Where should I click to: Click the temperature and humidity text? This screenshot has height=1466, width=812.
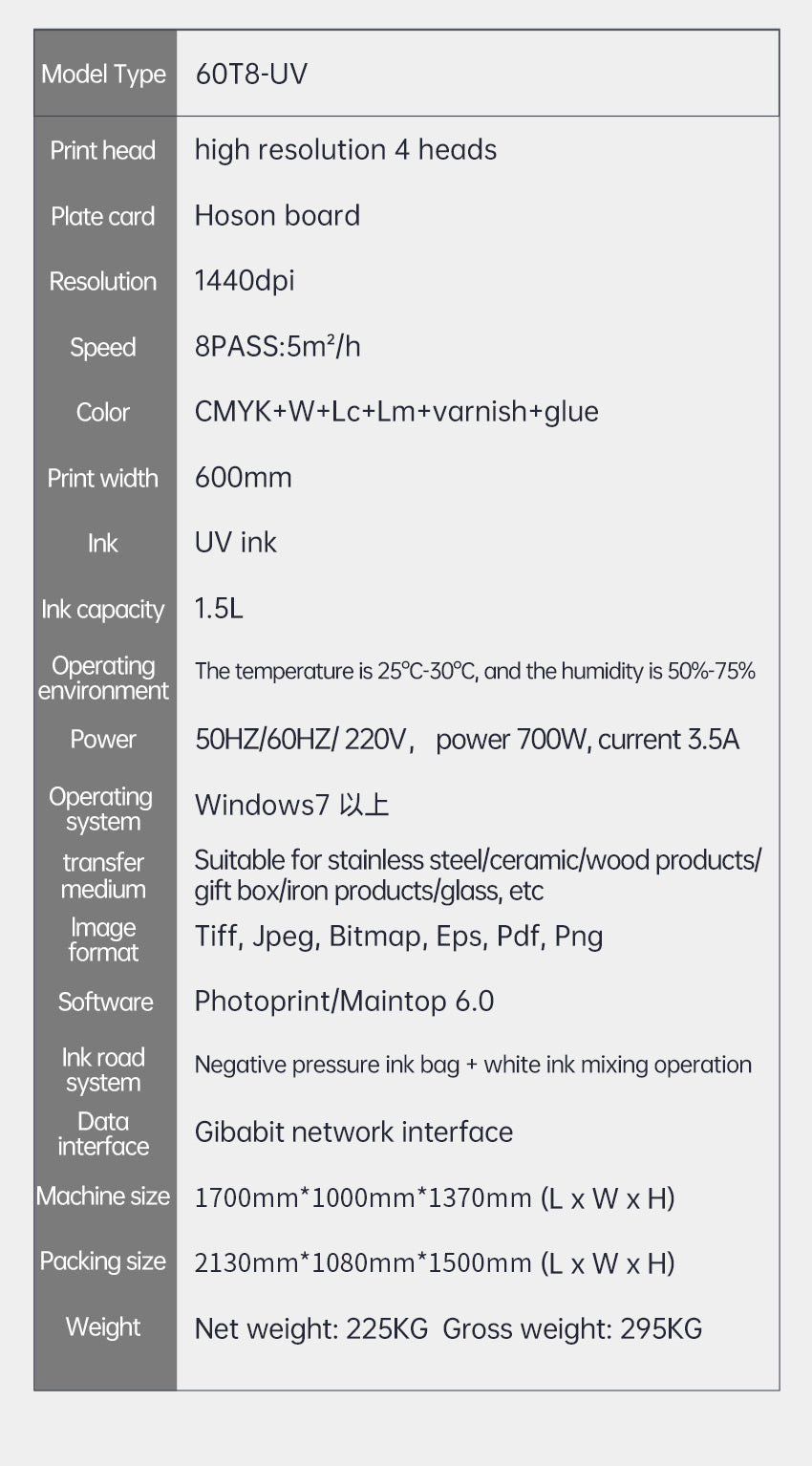pos(475,671)
